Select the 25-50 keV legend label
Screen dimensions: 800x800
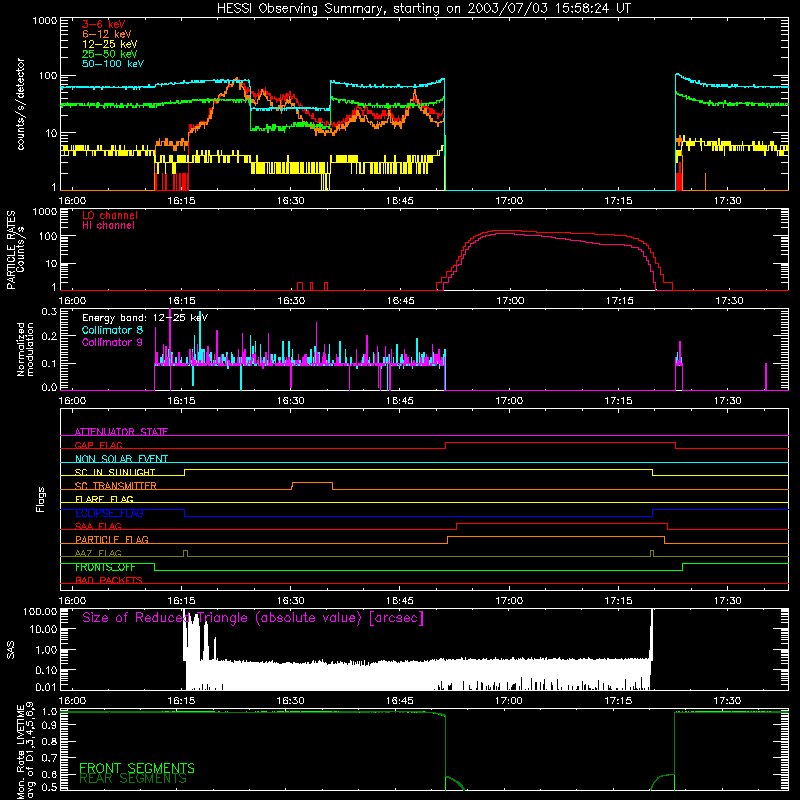[x=109, y=54]
